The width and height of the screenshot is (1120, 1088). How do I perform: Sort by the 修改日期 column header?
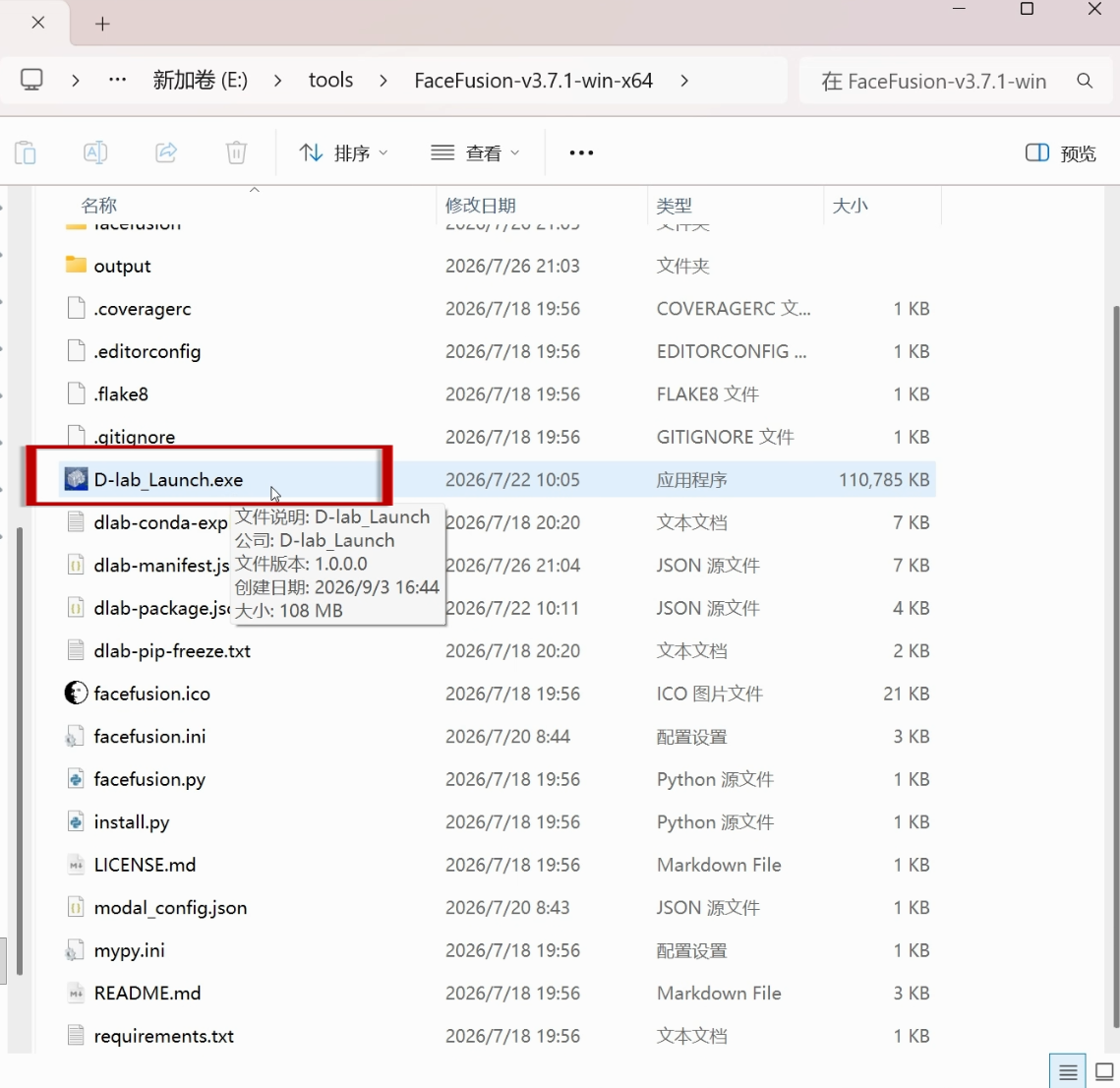[480, 206]
